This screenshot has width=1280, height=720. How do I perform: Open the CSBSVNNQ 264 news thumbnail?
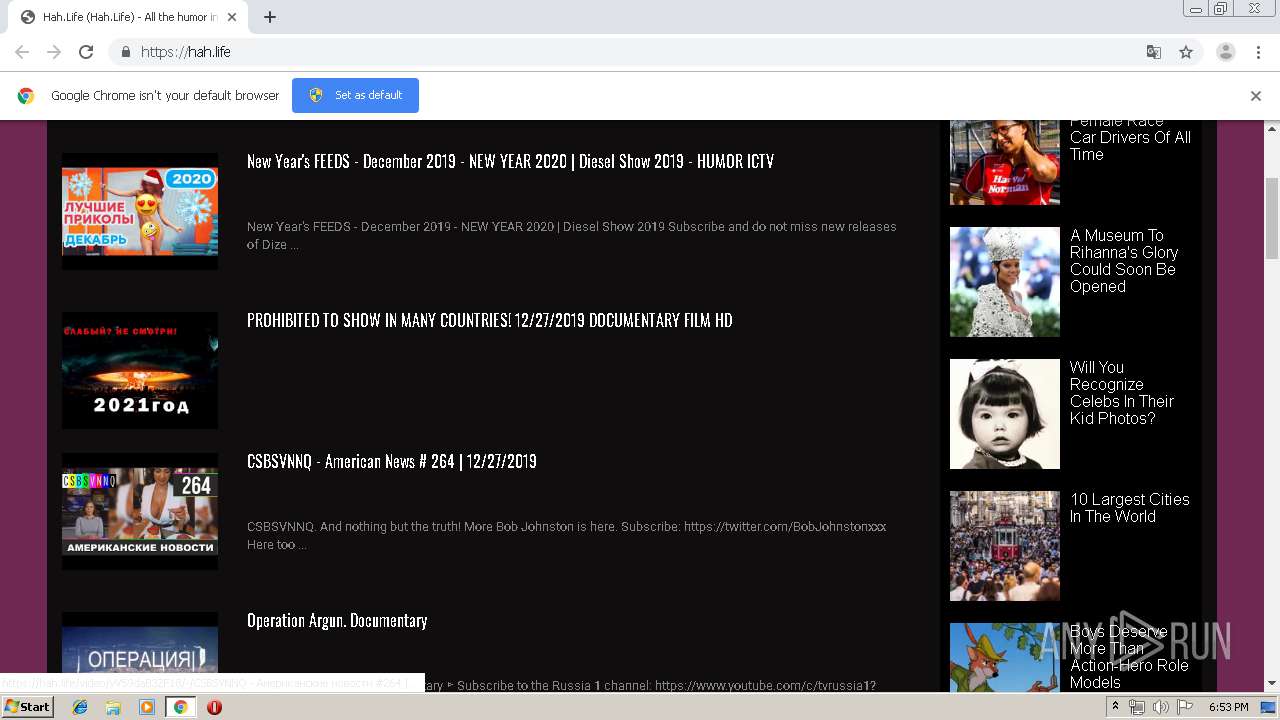pos(140,511)
